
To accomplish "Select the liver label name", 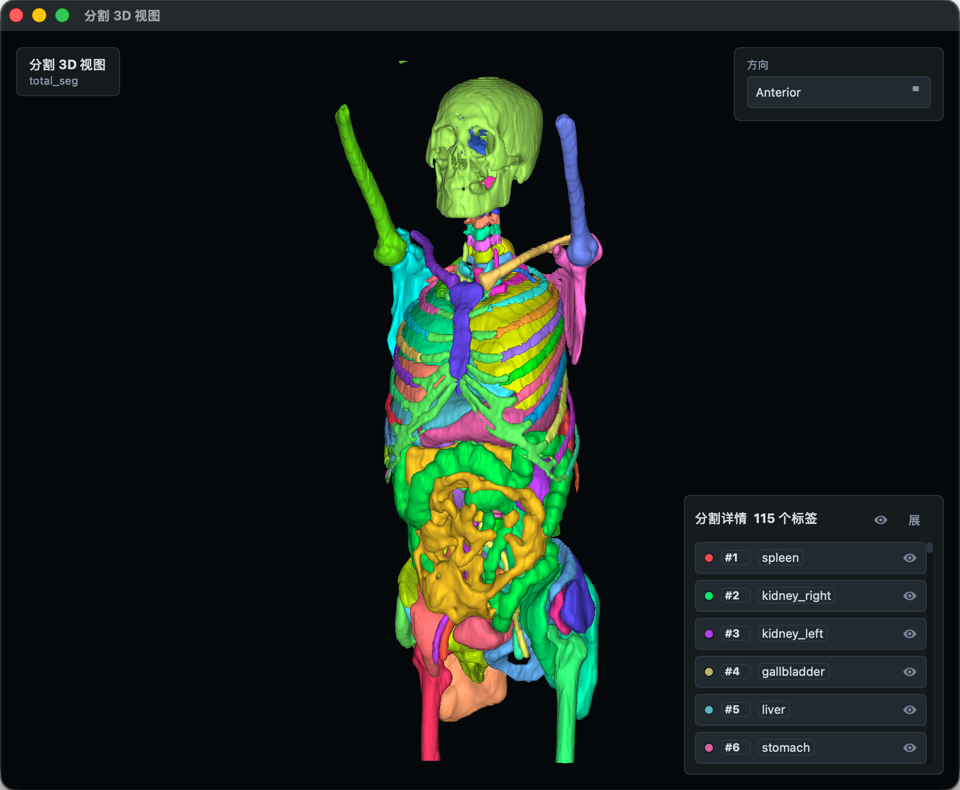I will [x=773, y=710].
